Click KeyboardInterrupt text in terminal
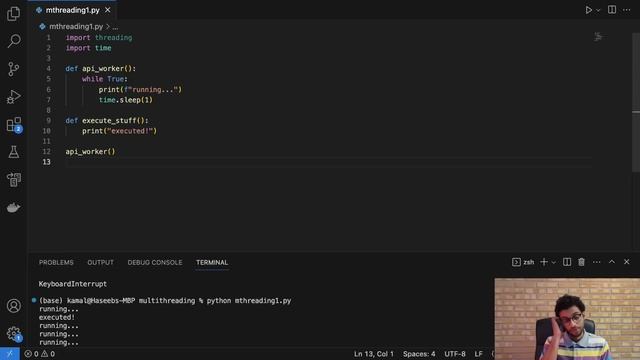Image resolution: width=640 pixels, height=360 pixels. click(73, 284)
